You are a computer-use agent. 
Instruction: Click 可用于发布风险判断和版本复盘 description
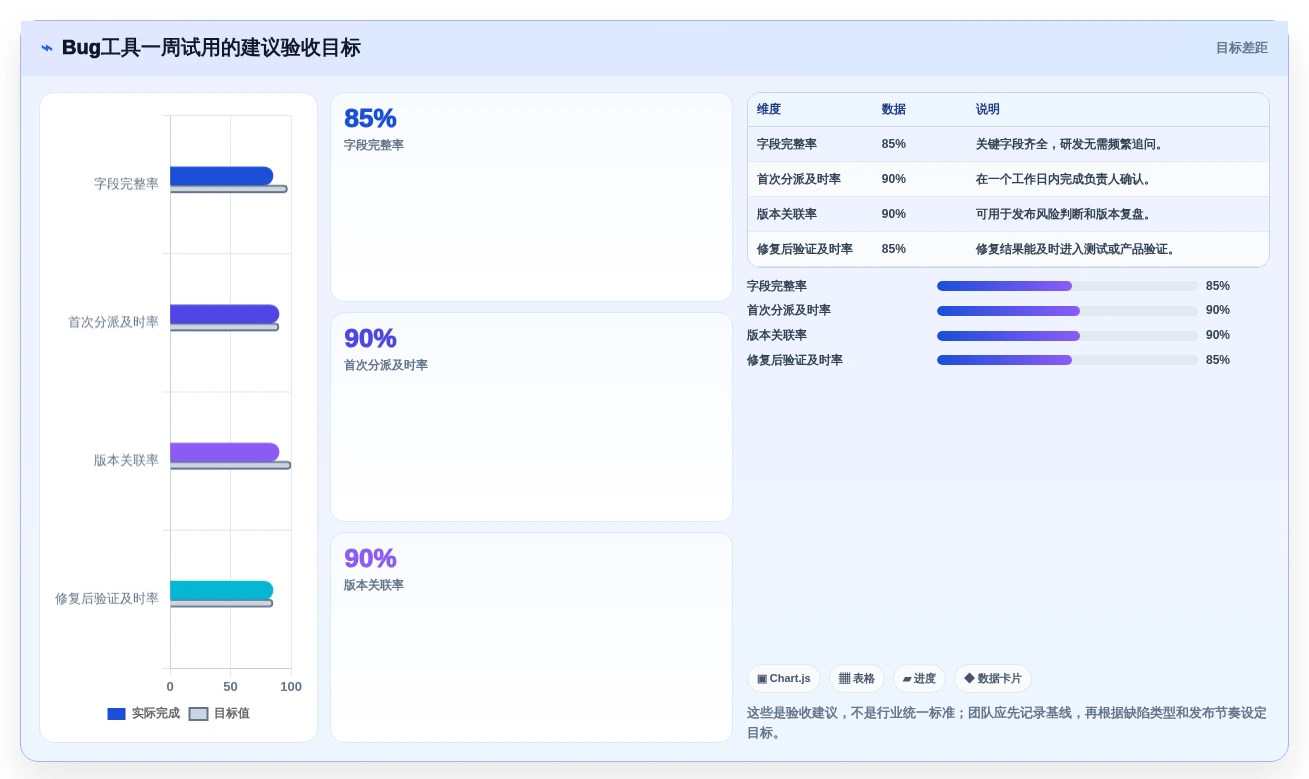point(1064,214)
